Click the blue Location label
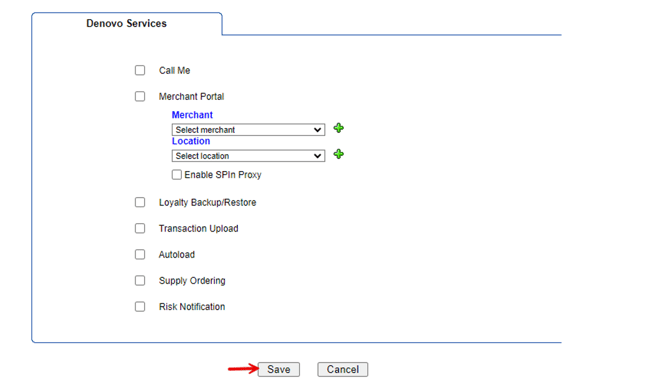The image size is (670, 384). coord(191,141)
